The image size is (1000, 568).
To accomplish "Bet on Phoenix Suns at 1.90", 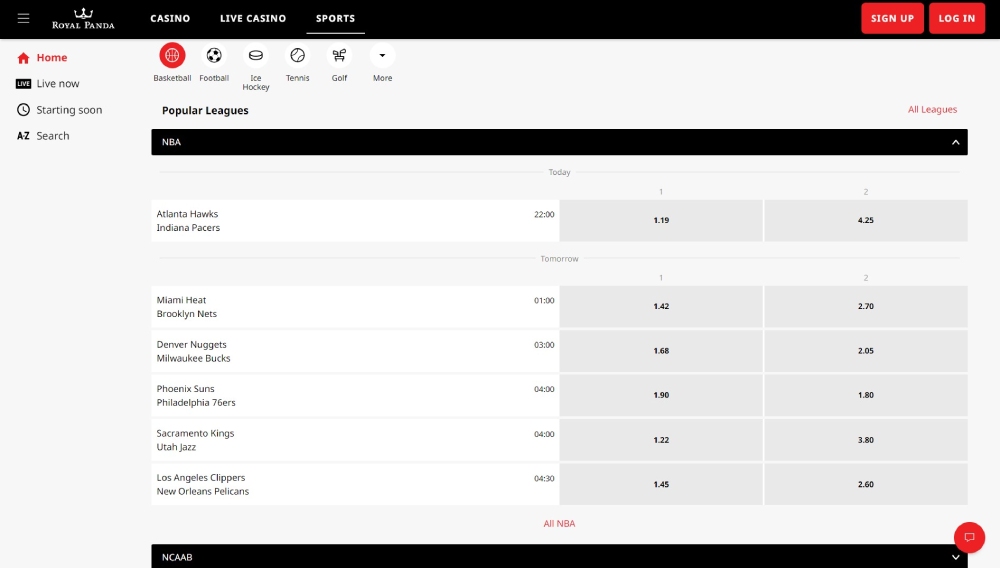I will tap(661, 395).
